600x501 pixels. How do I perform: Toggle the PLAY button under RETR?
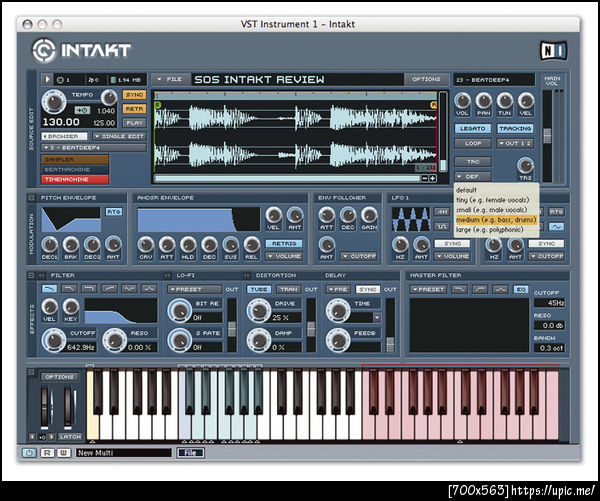point(134,123)
